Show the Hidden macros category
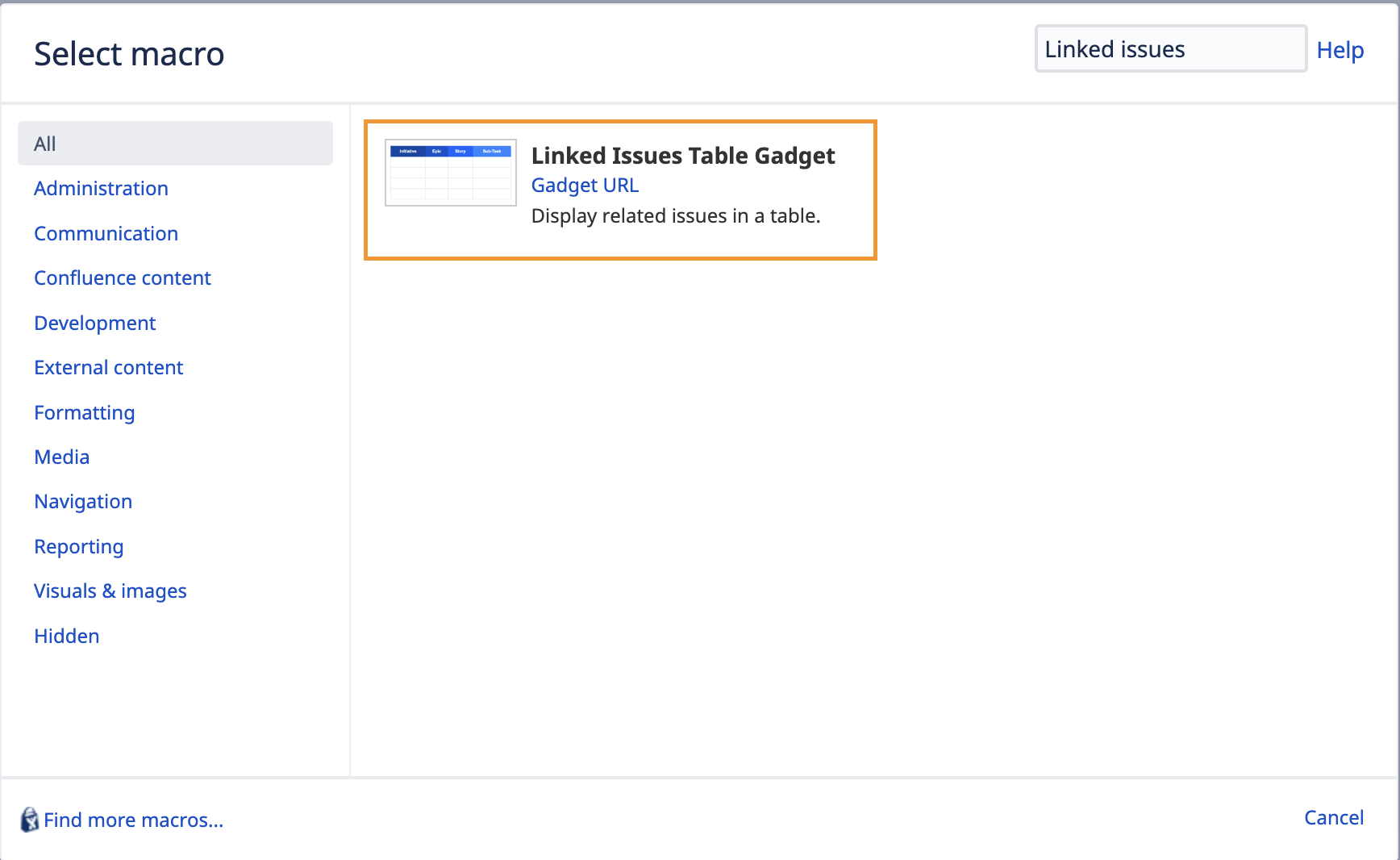 click(x=66, y=636)
